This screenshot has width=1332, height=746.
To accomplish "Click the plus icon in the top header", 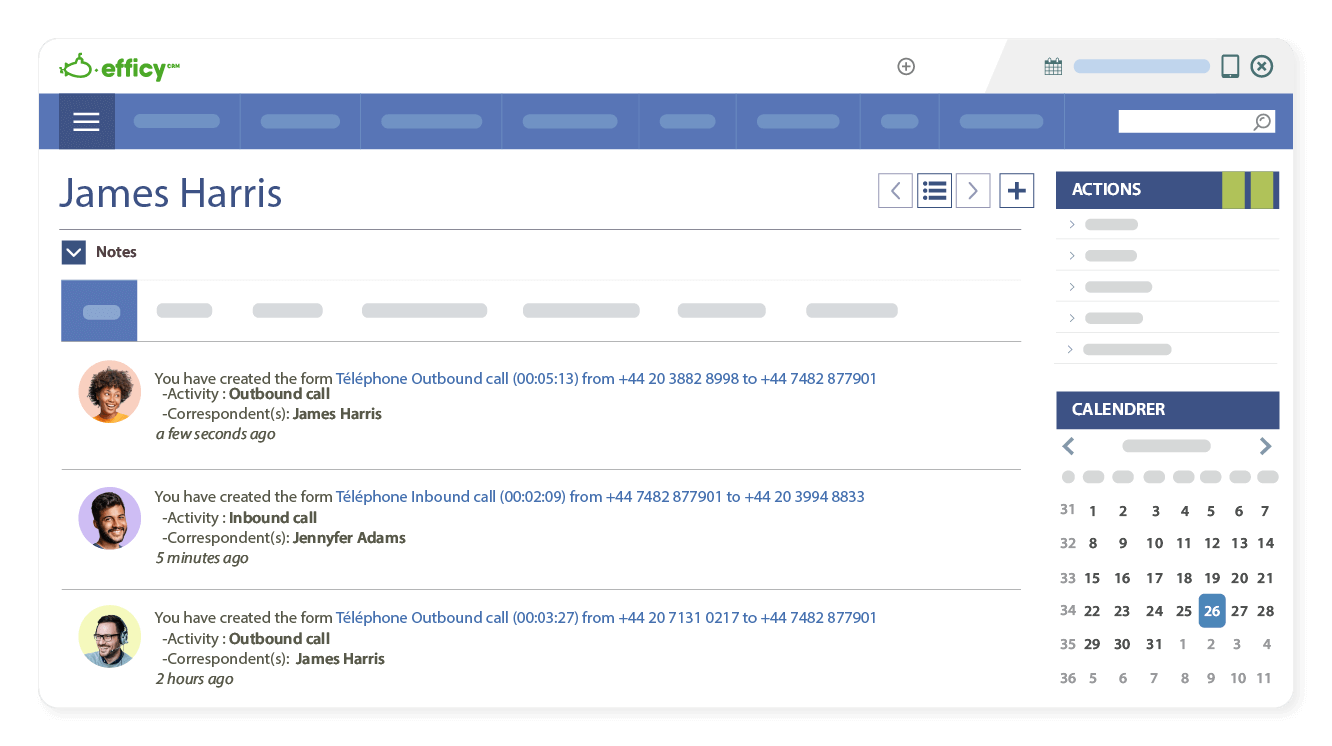I will click(905, 66).
